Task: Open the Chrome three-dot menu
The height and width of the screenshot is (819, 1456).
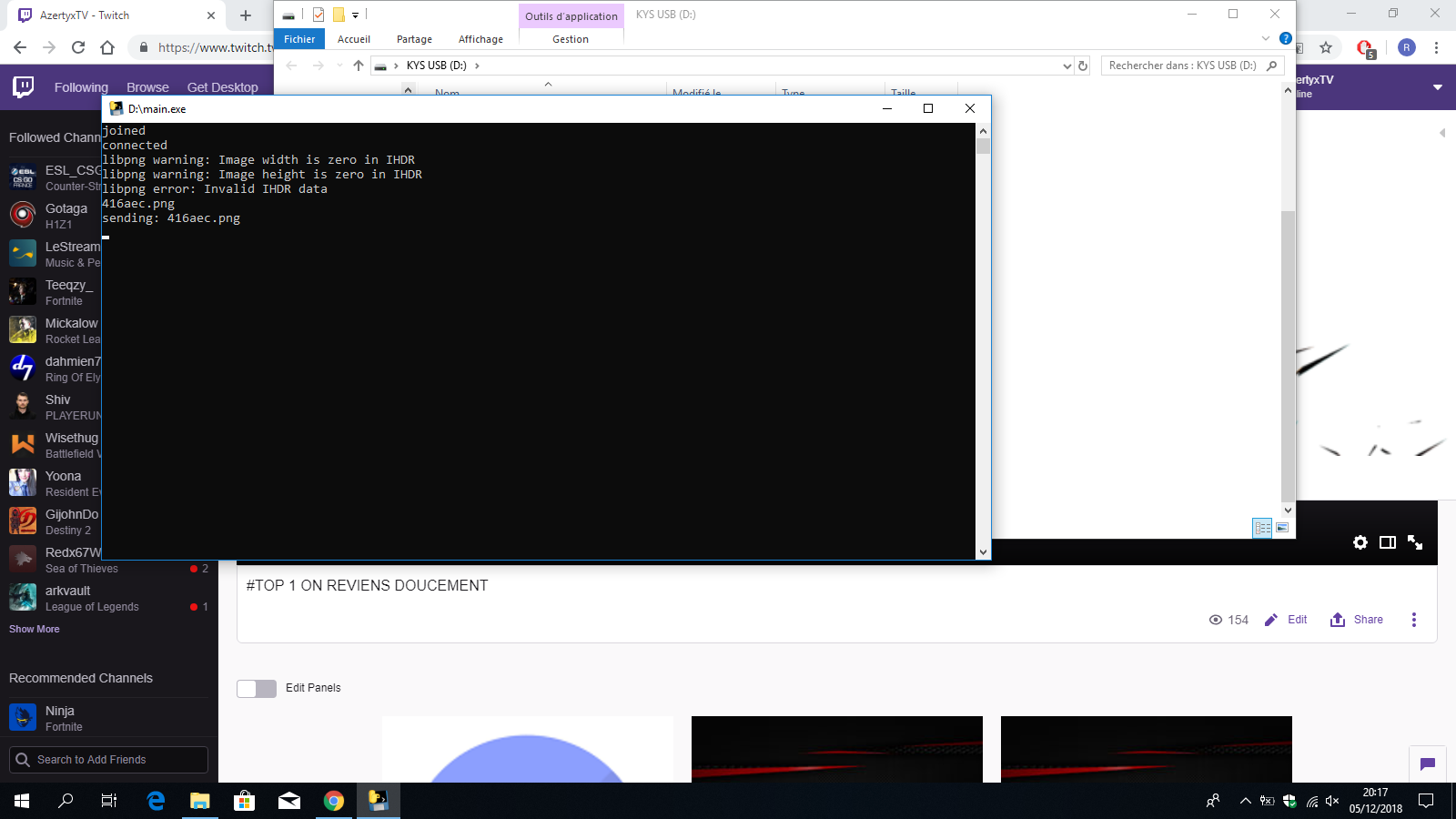Action: 1436,47
